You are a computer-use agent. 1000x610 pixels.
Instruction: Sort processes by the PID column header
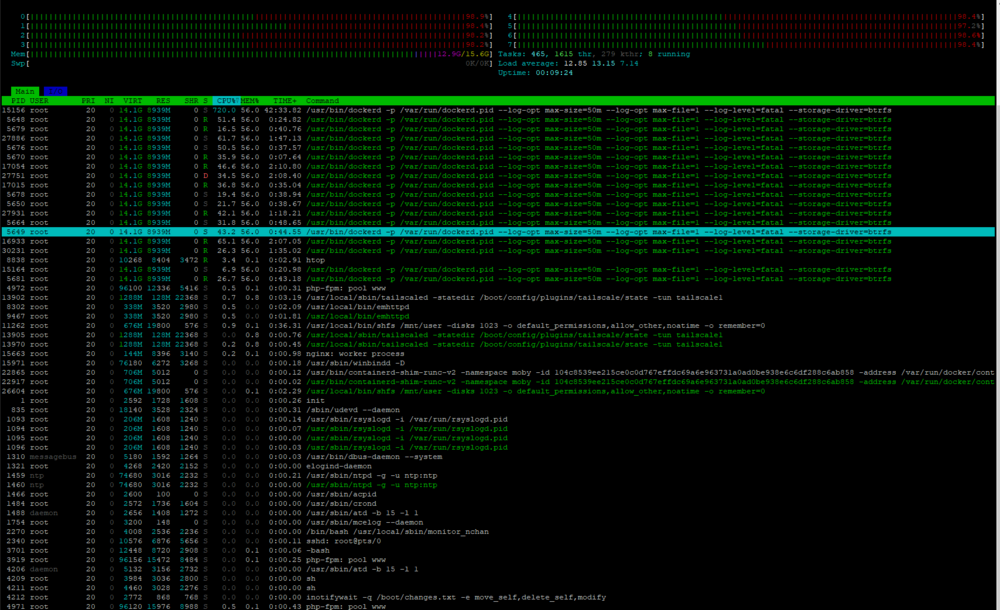pos(18,101)
